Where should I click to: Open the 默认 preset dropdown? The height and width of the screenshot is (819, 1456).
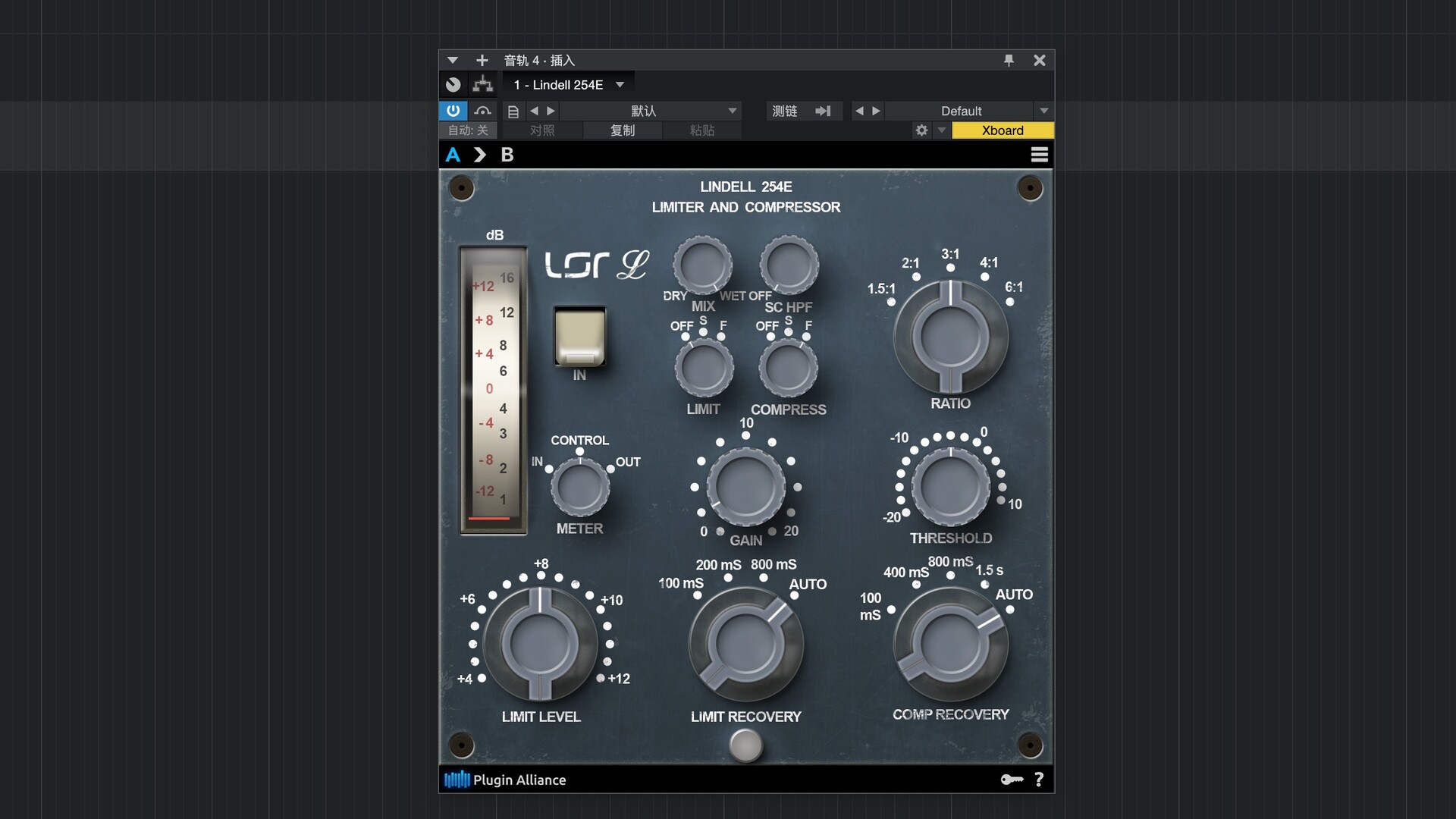coord(651,111)
